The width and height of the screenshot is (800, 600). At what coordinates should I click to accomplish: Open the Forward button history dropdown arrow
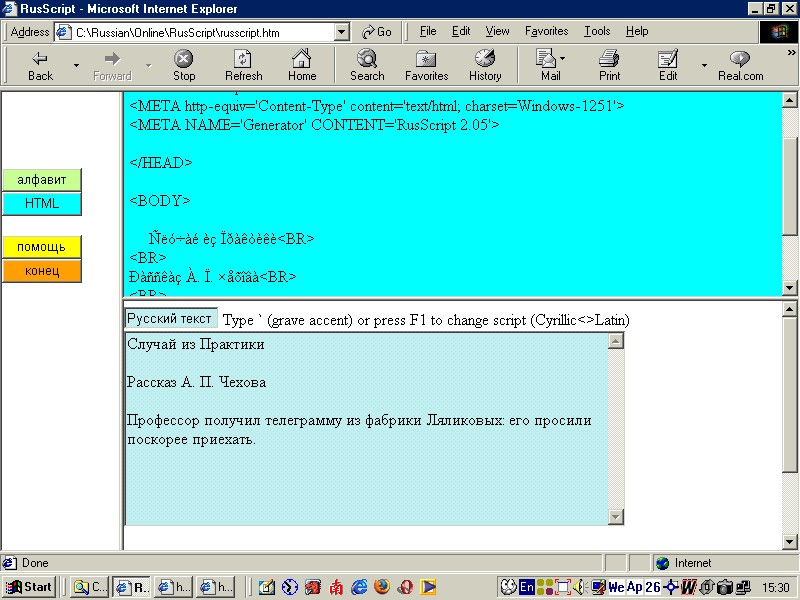tap(148, 65)
